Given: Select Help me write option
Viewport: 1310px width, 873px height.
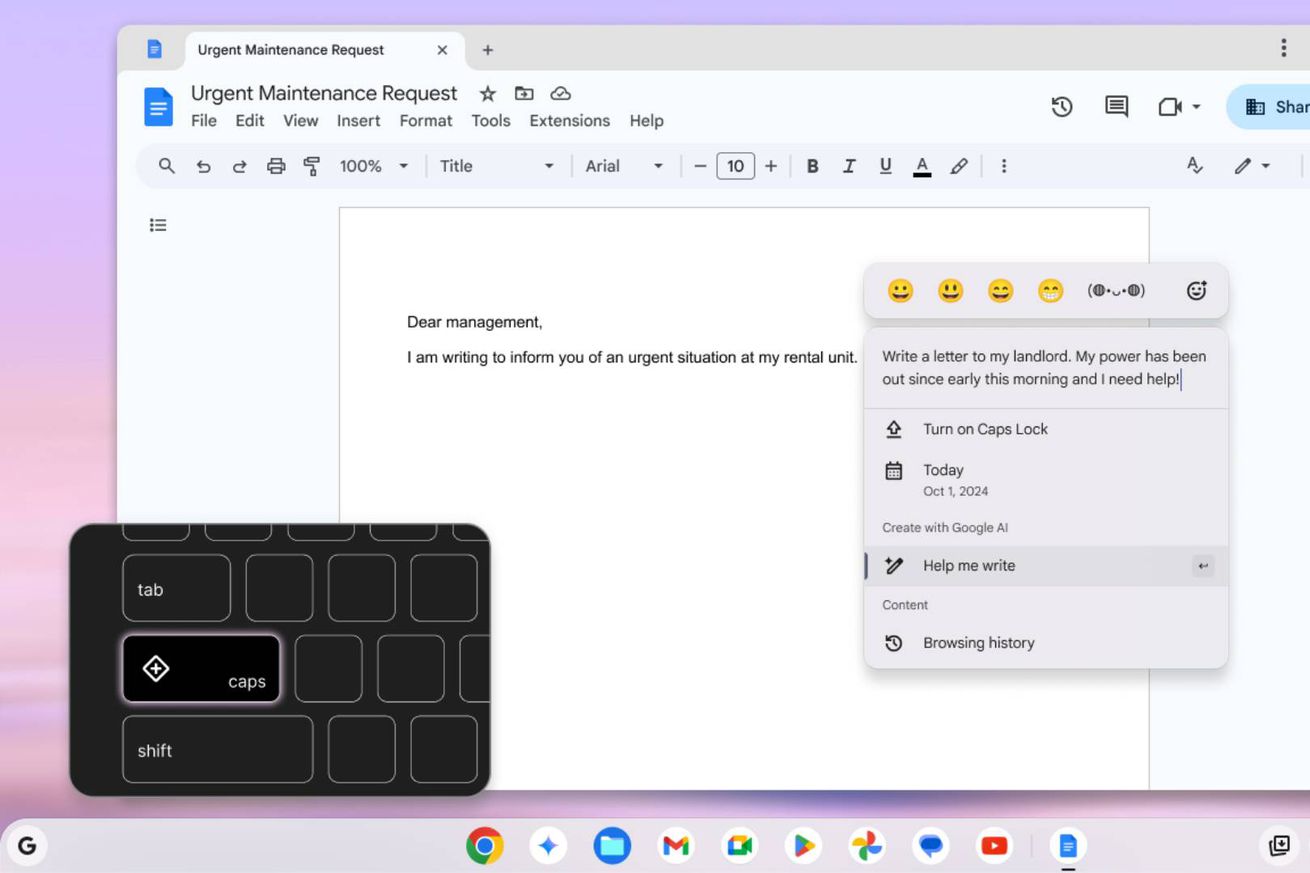Looking at the screenshot, I should (968, 566).
